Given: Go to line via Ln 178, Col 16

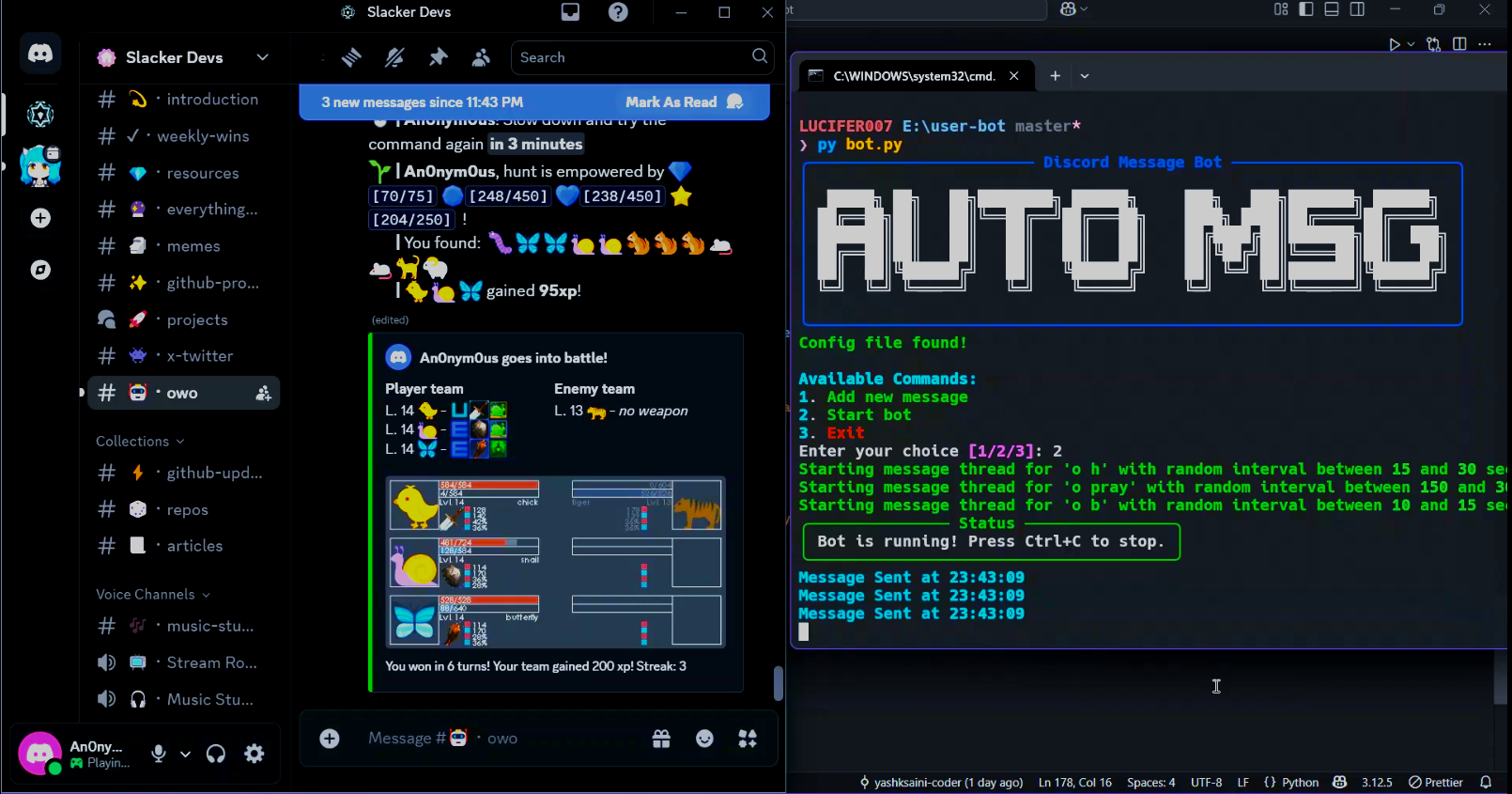Looking at the screenshot, I should coord(1075,783).
